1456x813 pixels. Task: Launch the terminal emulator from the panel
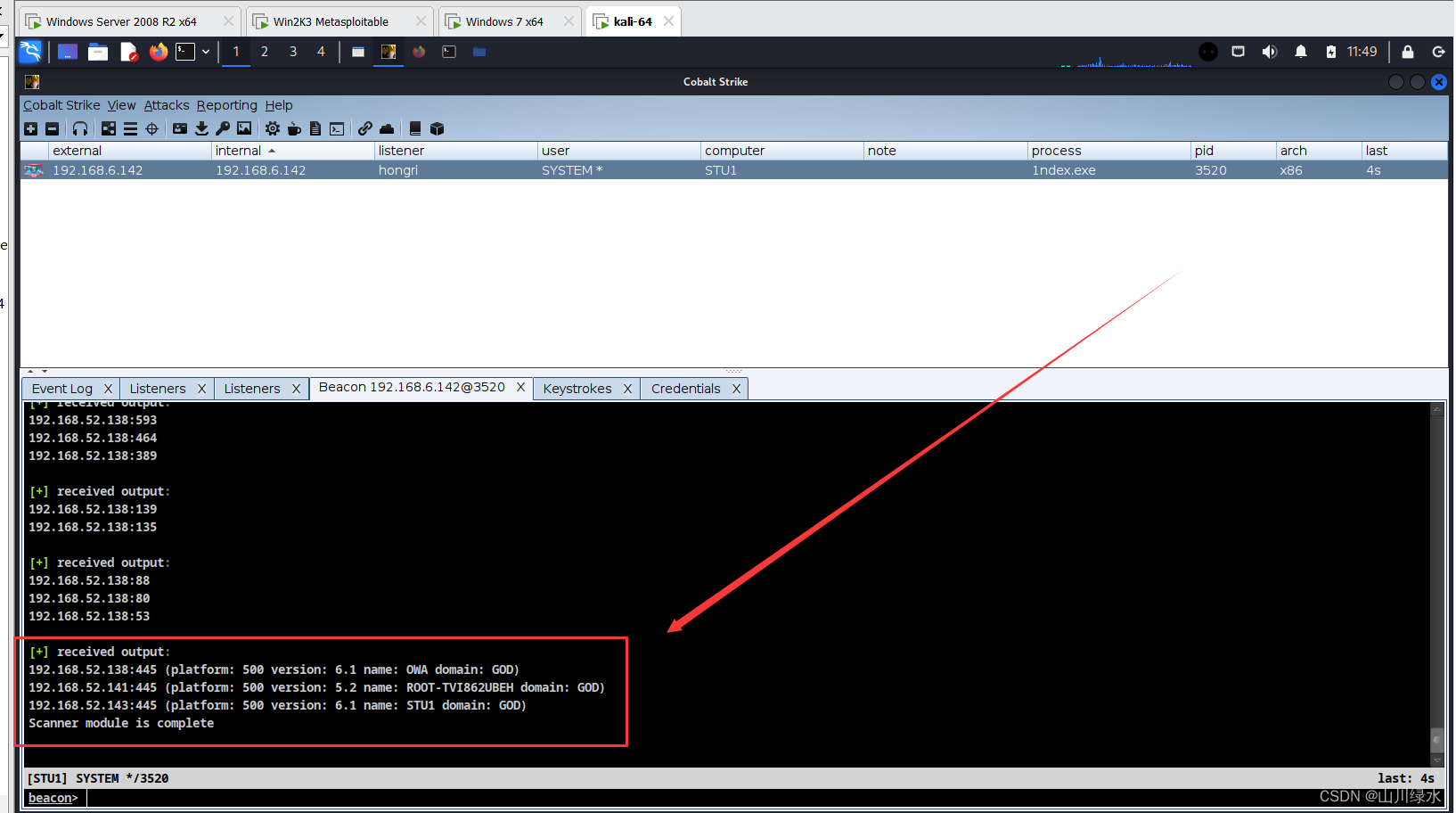pos(185,52)
